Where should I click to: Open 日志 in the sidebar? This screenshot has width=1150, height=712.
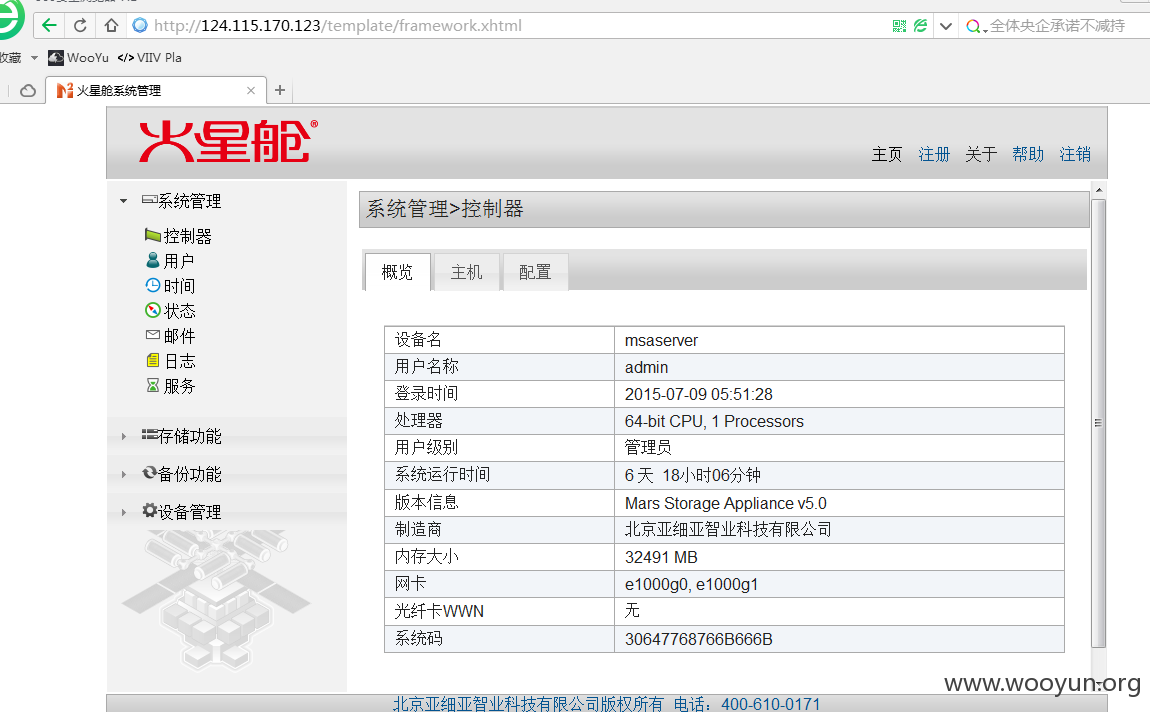click(180, 361)
